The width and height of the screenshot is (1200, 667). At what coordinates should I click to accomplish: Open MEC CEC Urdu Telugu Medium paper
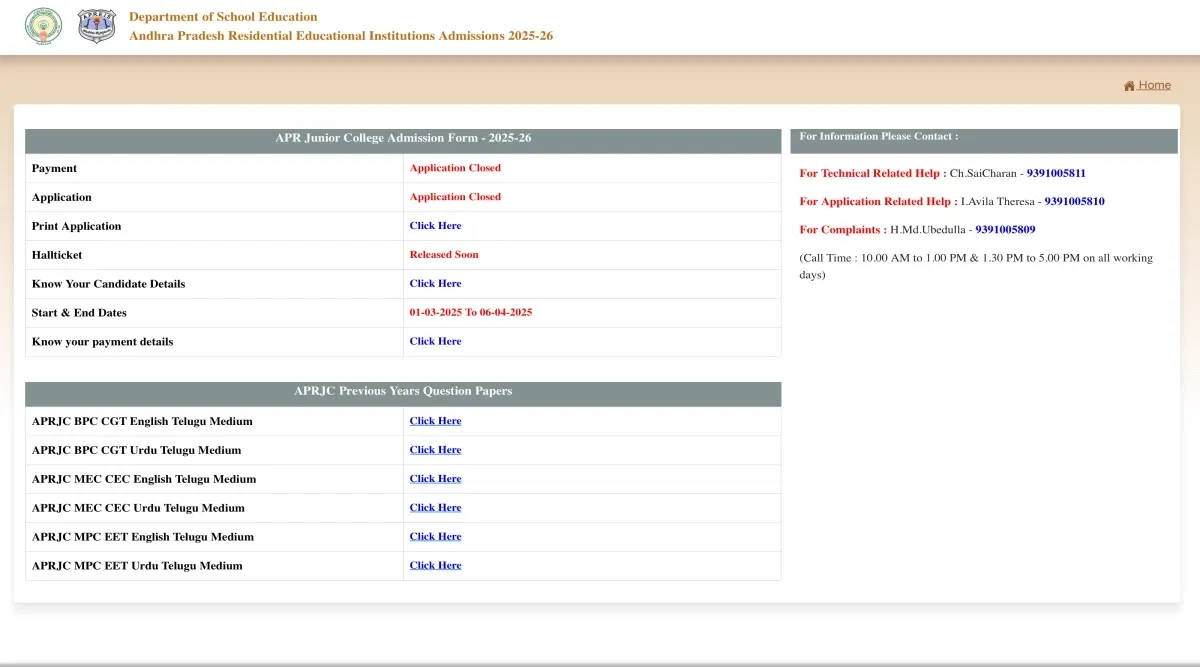(x=435, y=508)
